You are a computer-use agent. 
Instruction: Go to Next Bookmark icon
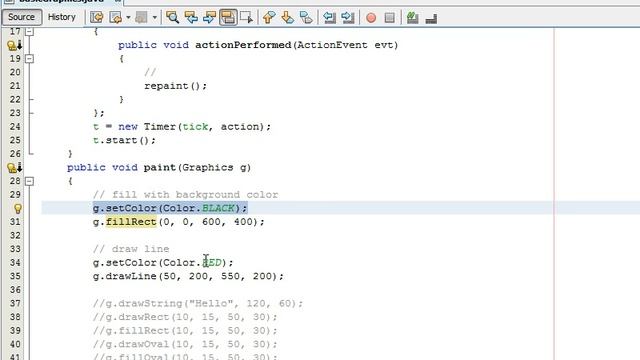(287, 17)
